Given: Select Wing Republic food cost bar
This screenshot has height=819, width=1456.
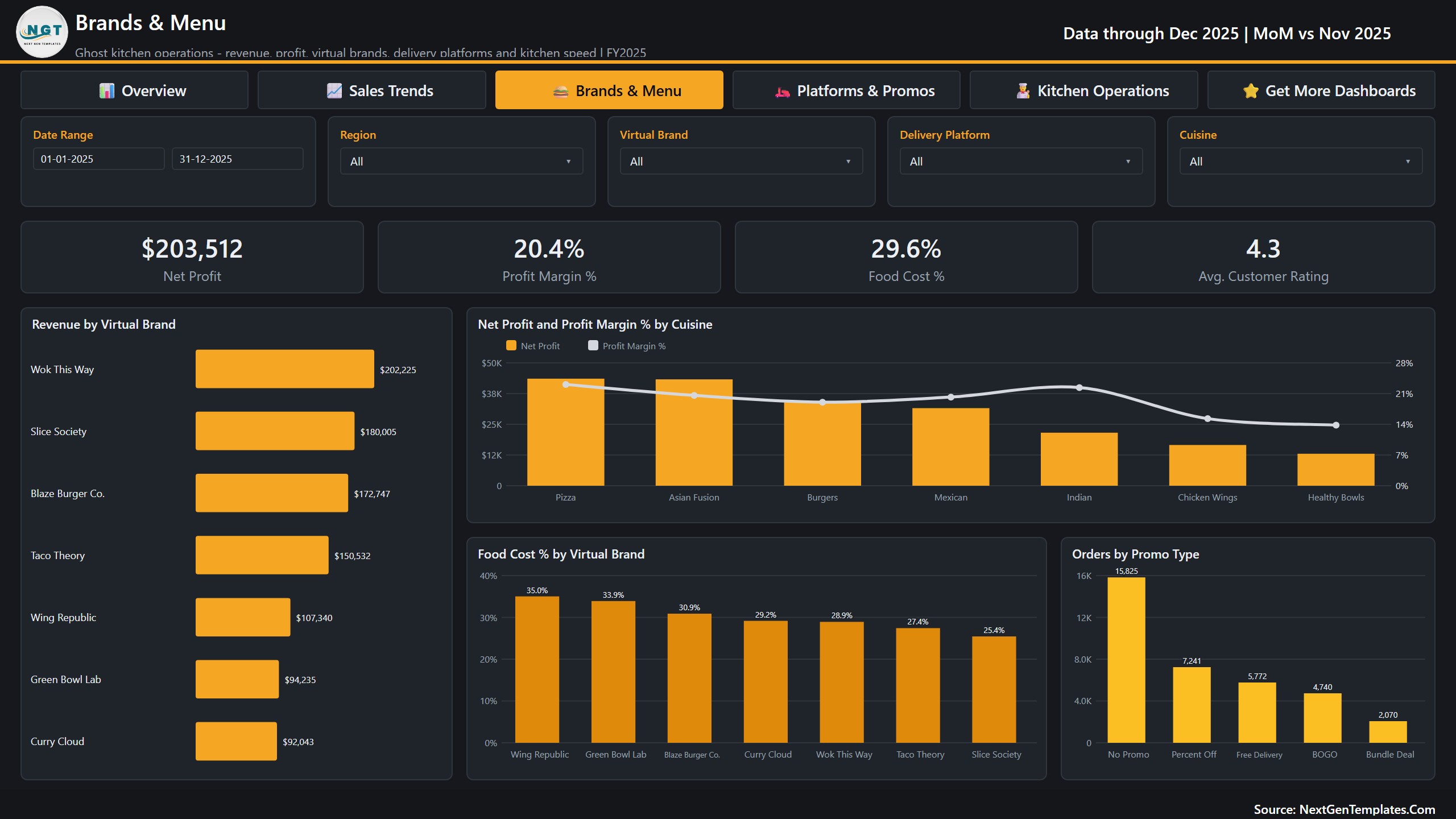Looking at the screenshot, I should click(x=537, y=669).
